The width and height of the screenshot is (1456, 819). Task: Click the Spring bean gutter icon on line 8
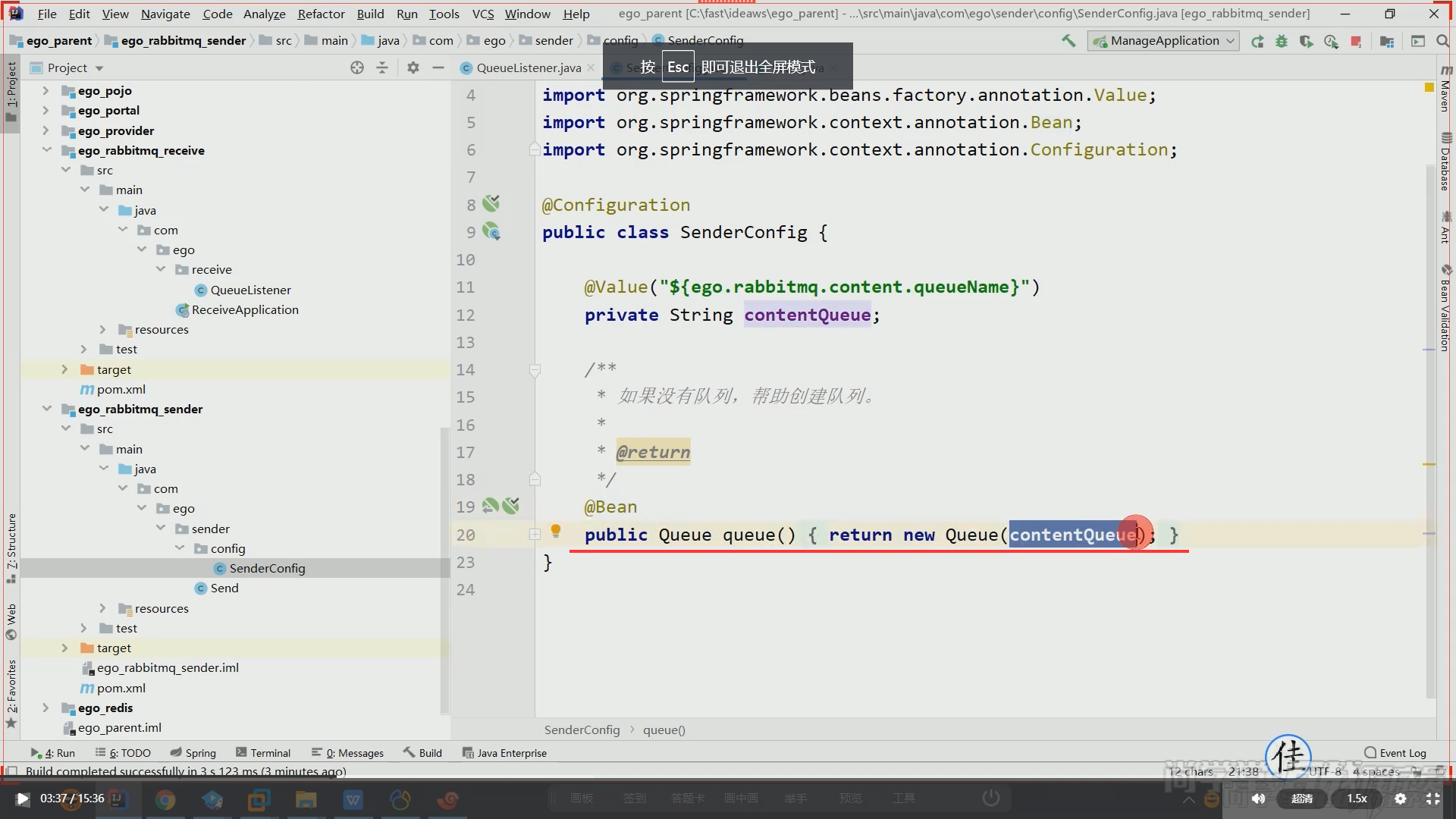tap(491, 203)
